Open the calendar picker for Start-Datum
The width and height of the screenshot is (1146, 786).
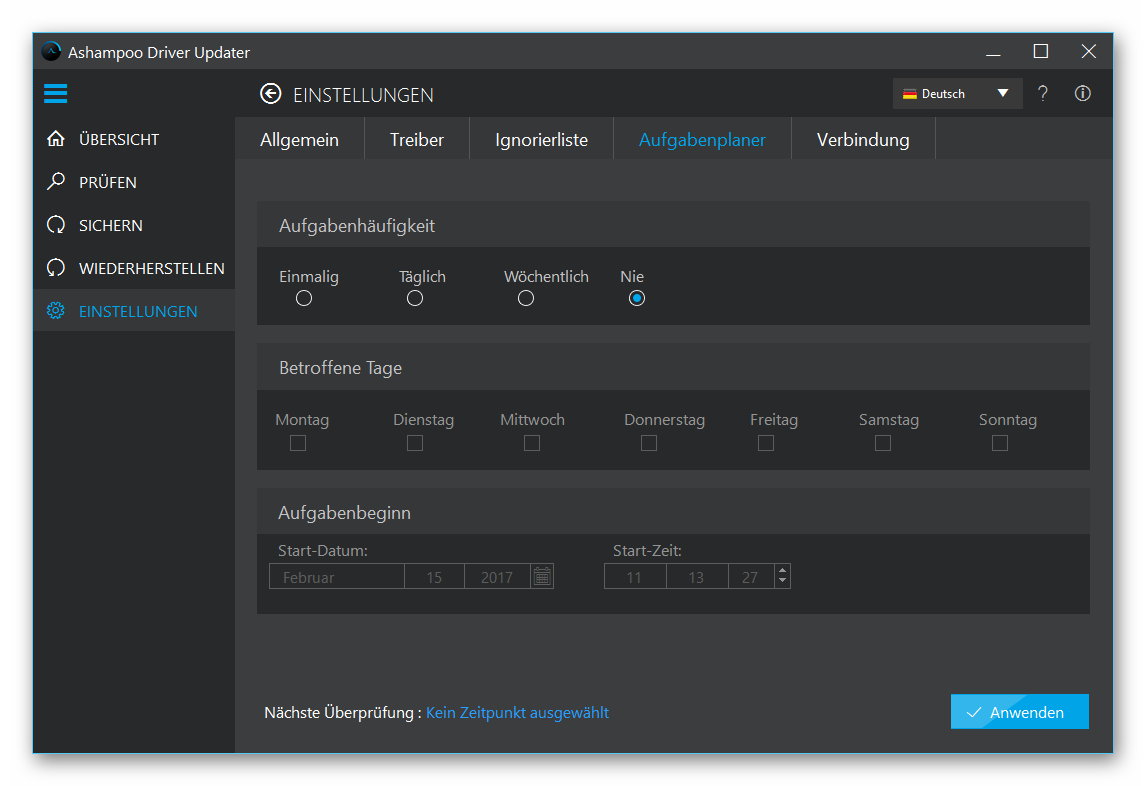(542, 576)
